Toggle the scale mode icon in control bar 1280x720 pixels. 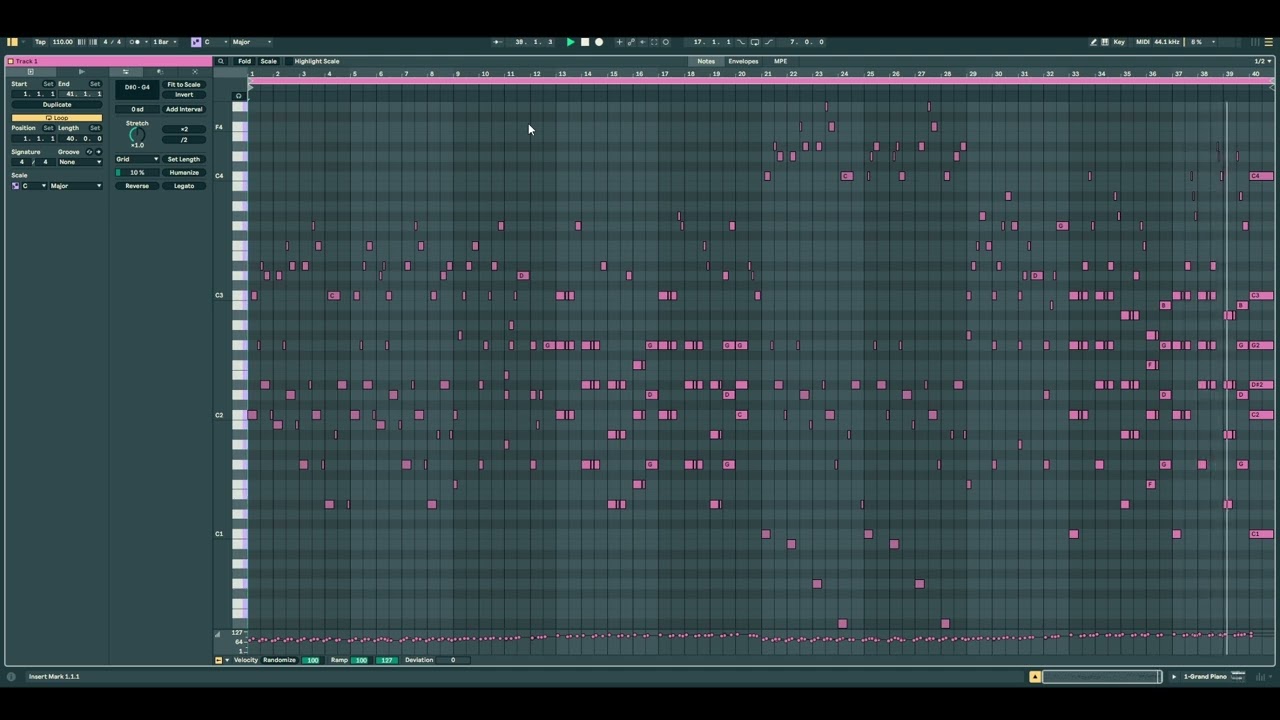coord(196,42)
